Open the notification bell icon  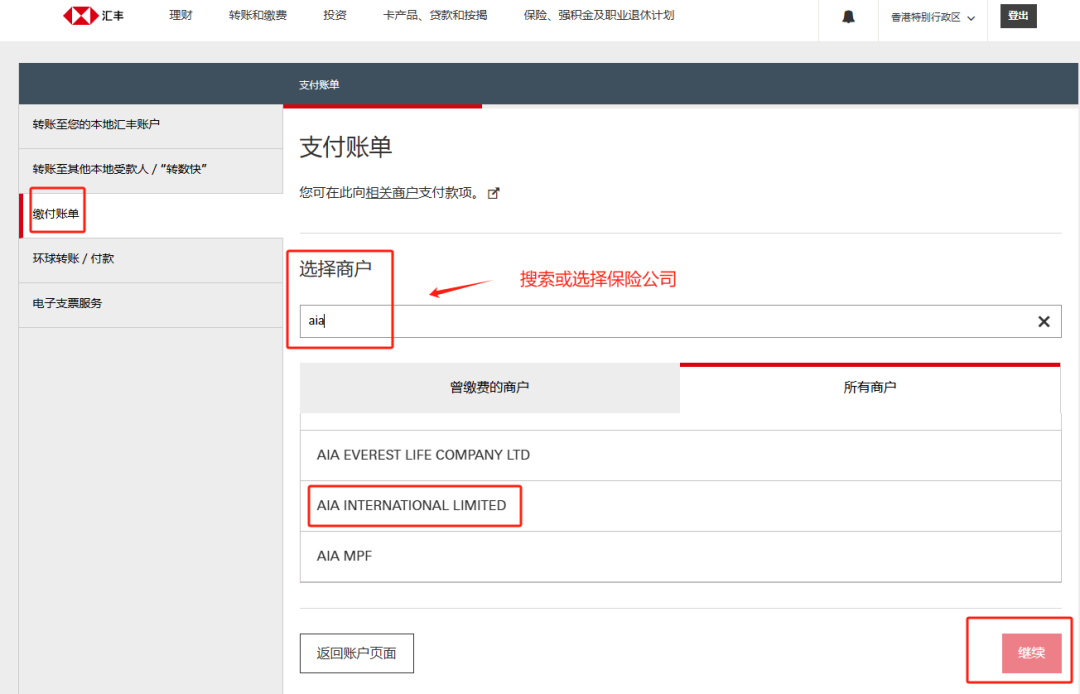click(x=848, y=17)
